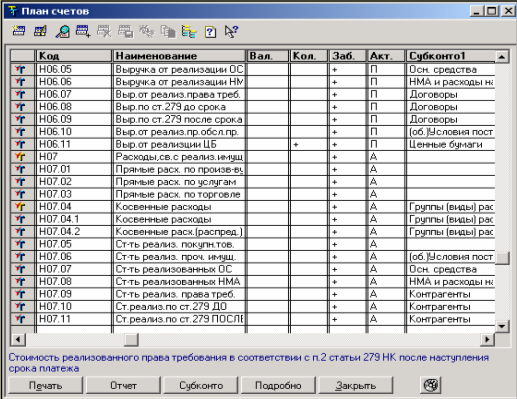517x399 pixels.
Task: Select the name 'Выручка от реализации ОС'
Action: (179, 69)
